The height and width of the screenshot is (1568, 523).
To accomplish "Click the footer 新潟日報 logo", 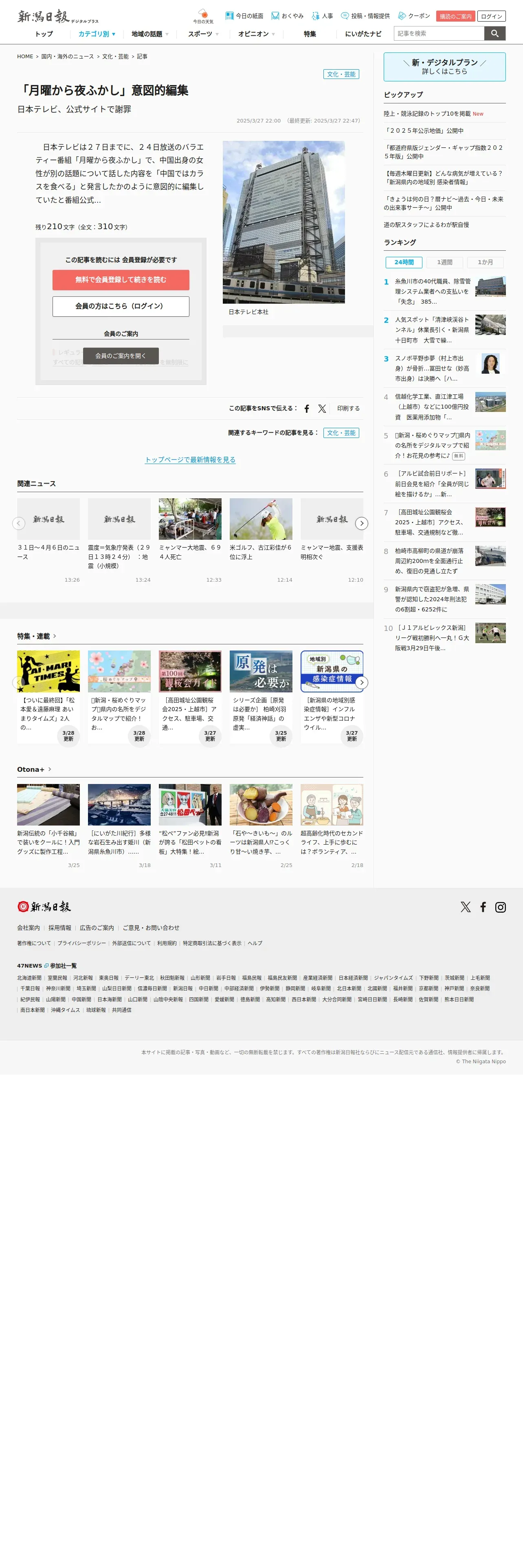I will [44, 907].
